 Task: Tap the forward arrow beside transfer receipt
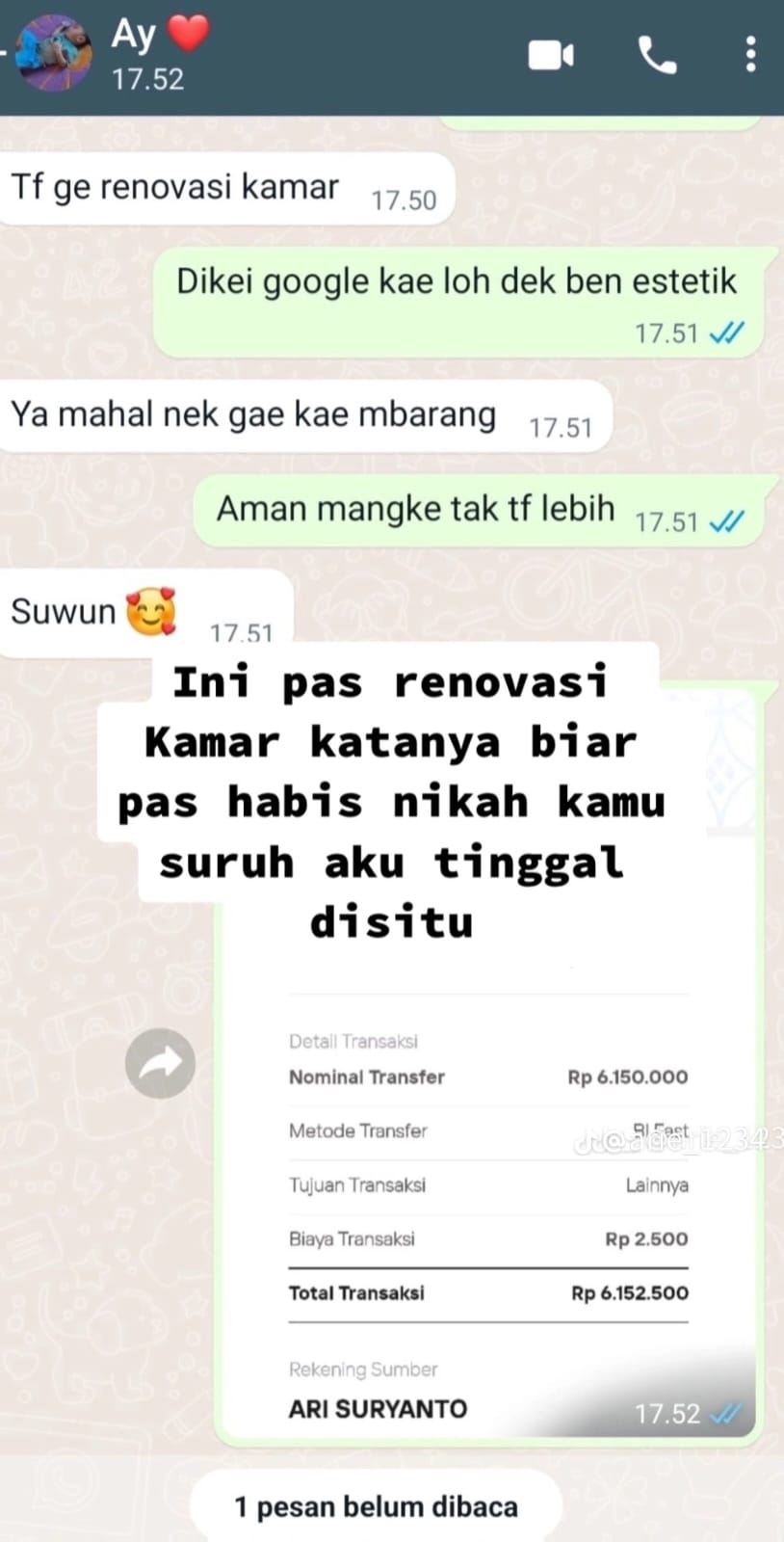click(x=160, y=1063)
